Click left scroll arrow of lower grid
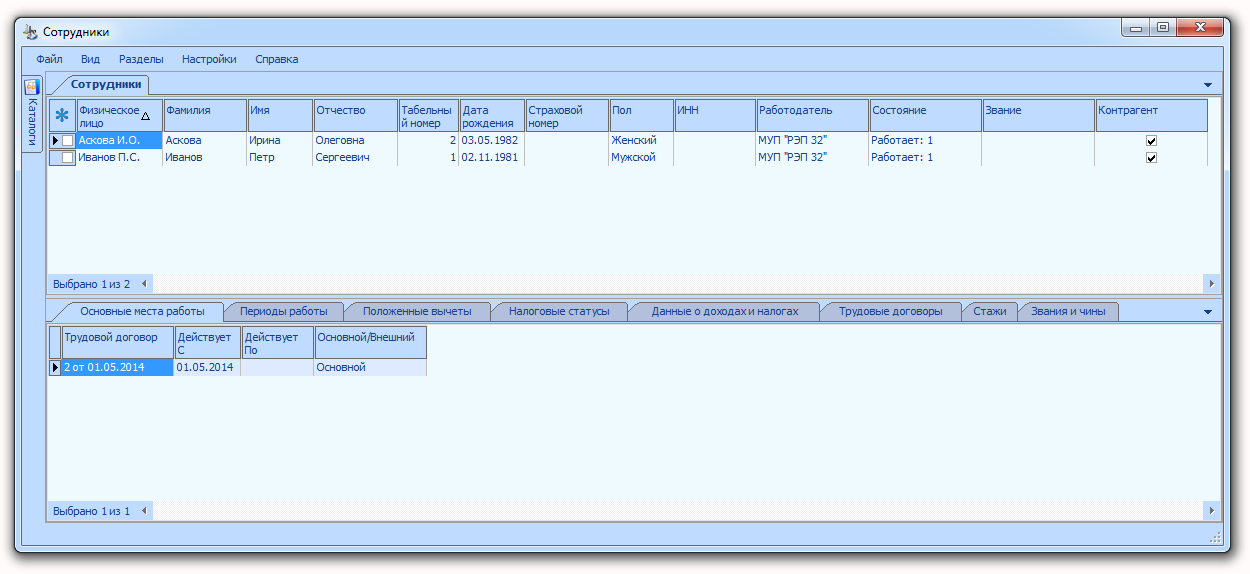 pos(144,511)
